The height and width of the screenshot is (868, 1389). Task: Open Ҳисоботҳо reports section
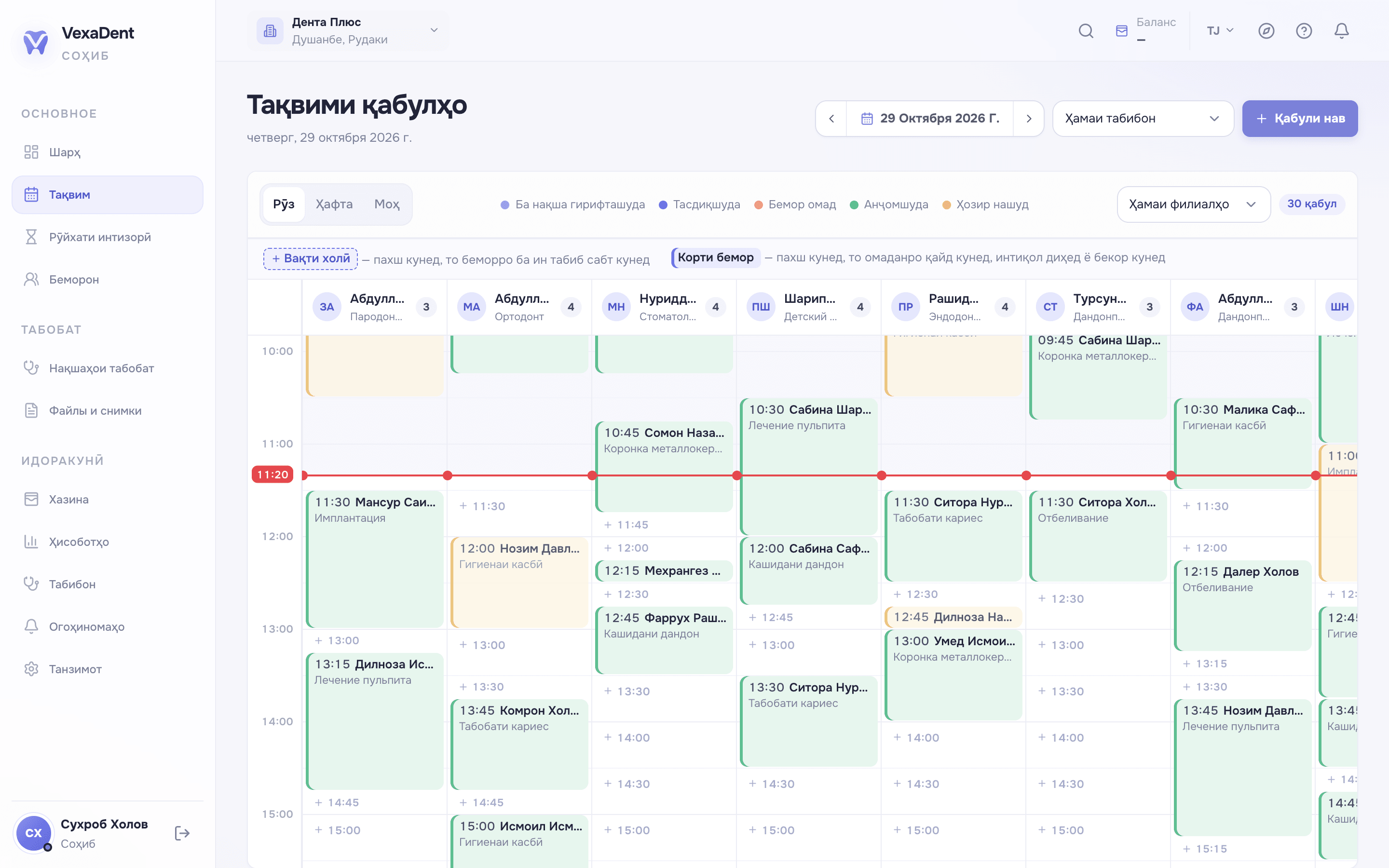point(108,542)
